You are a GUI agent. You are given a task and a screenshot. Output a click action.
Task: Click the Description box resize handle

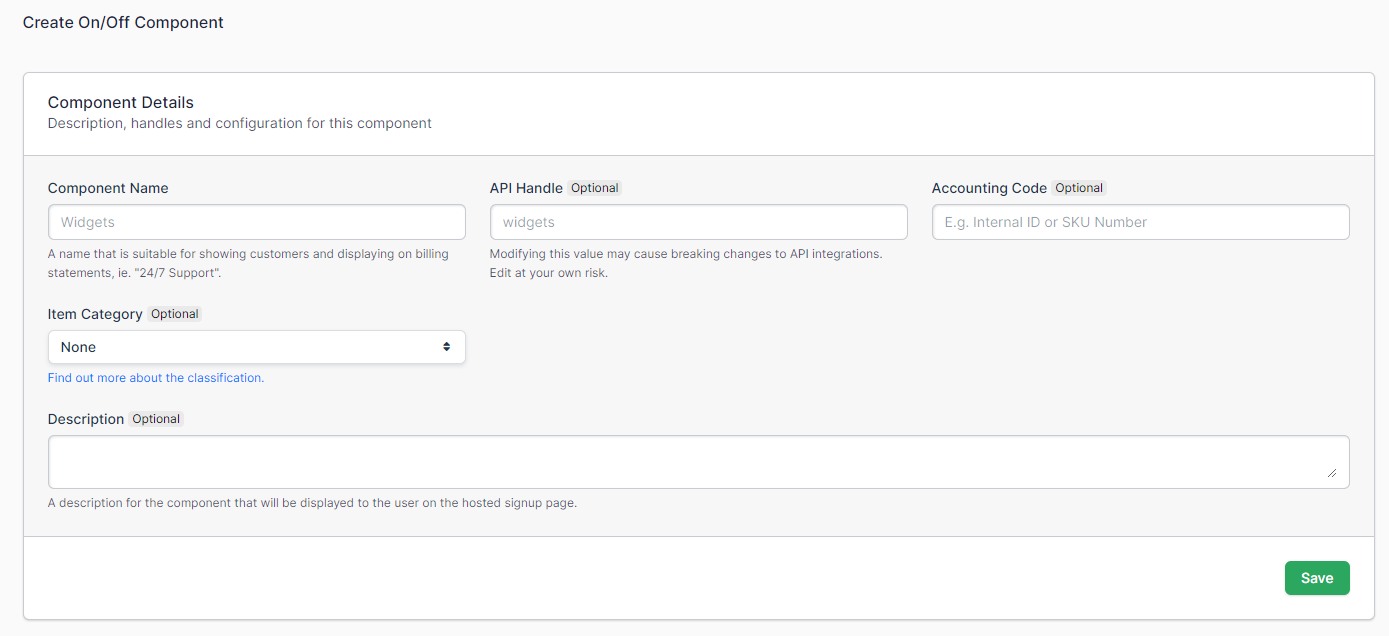click(1331, 473)
